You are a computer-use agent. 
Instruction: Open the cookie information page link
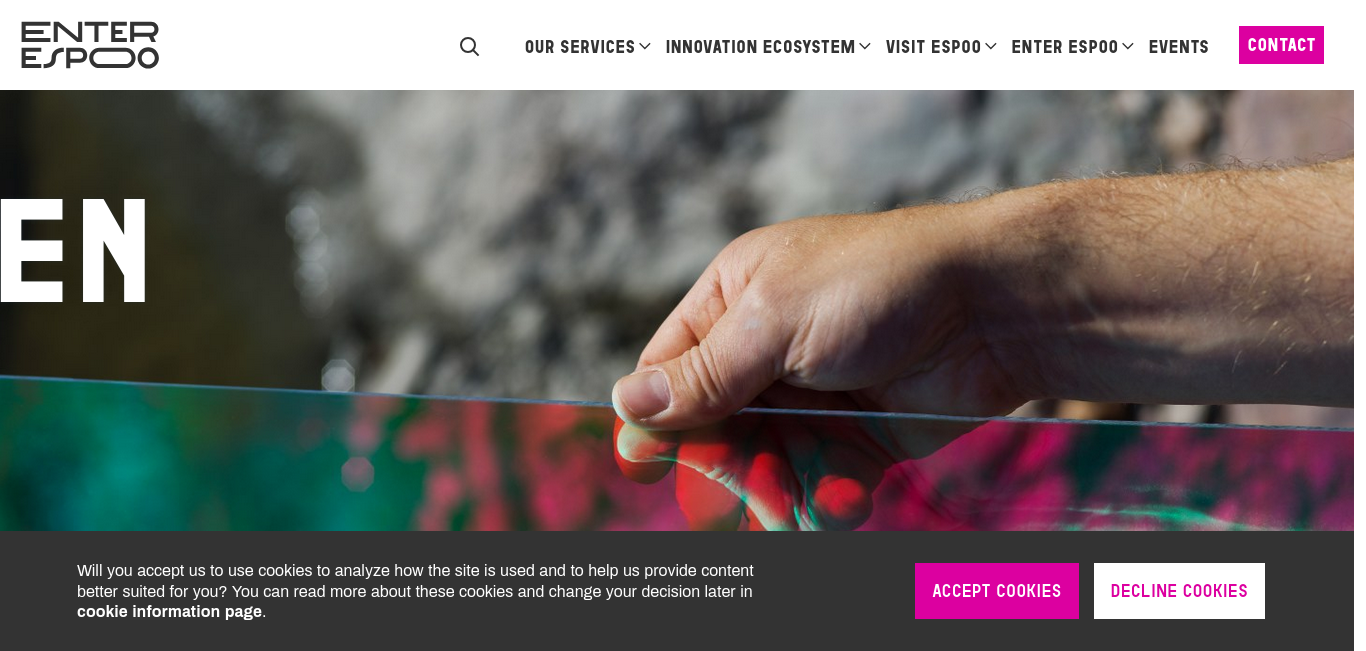[169, 612]
